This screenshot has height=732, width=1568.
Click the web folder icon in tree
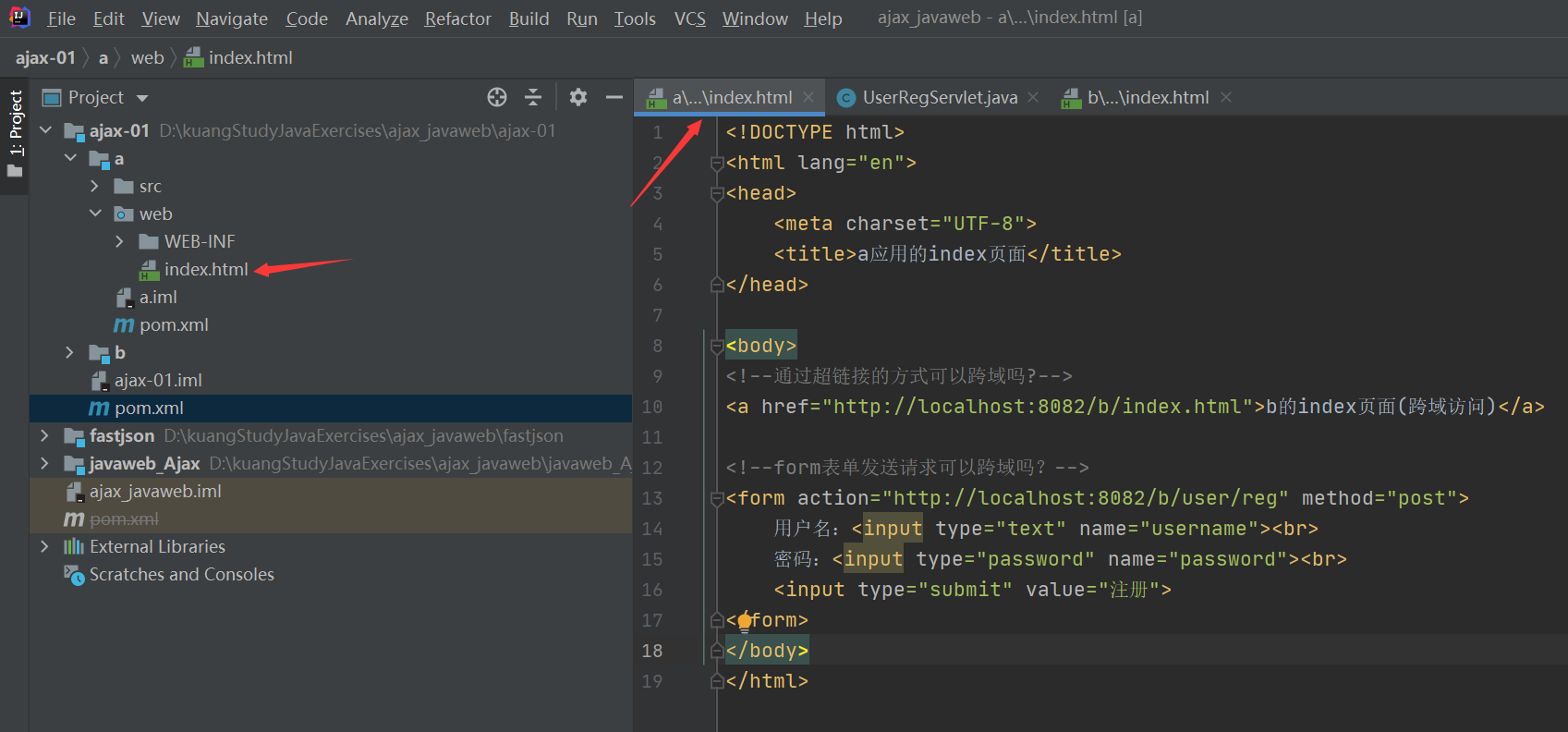124,213
